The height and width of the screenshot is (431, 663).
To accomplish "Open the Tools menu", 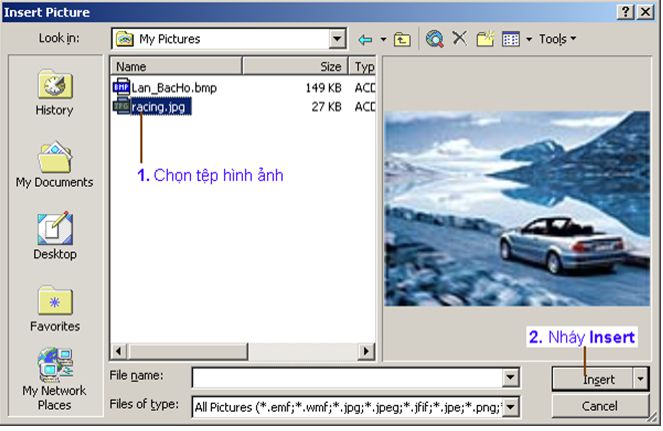I will coord(557,39).
